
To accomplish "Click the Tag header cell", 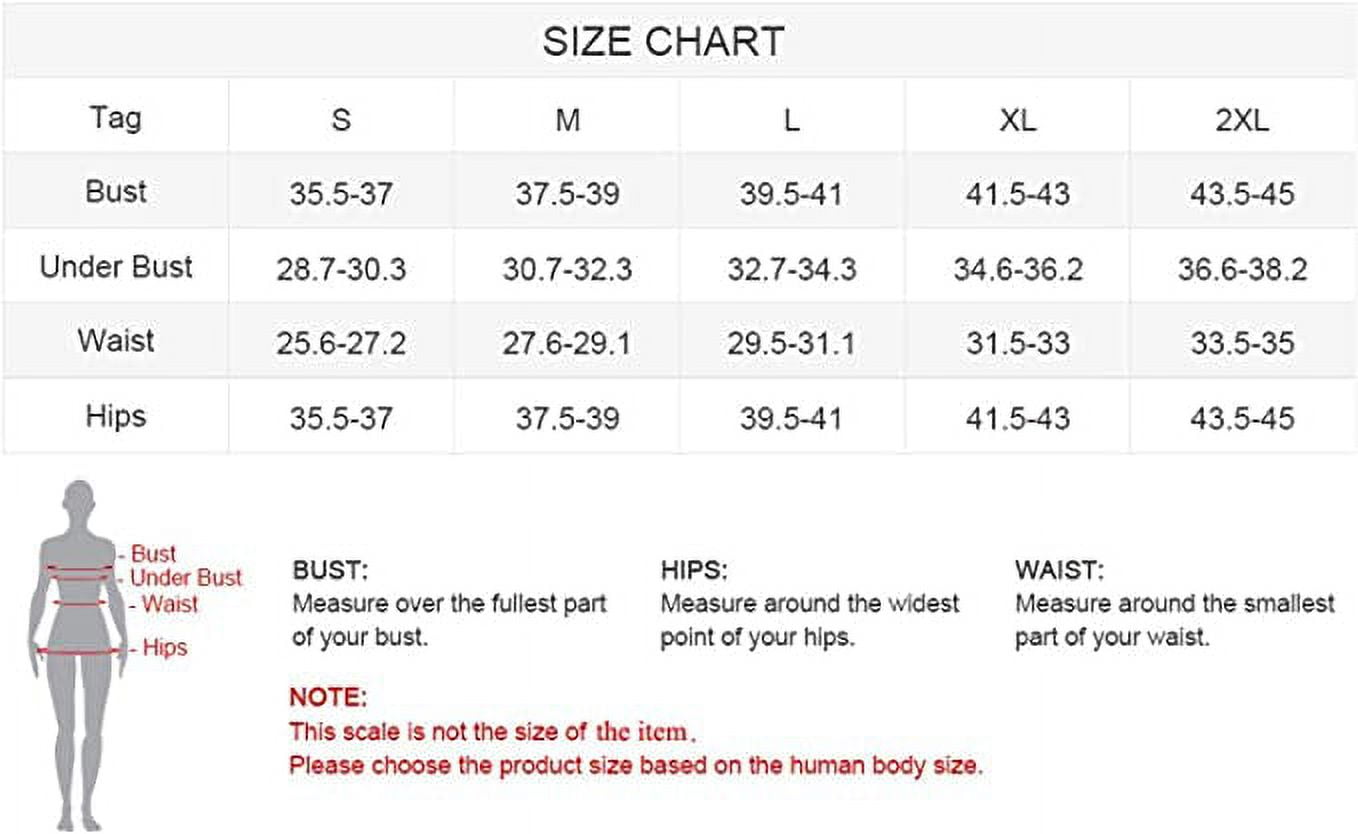I will 116,118.
